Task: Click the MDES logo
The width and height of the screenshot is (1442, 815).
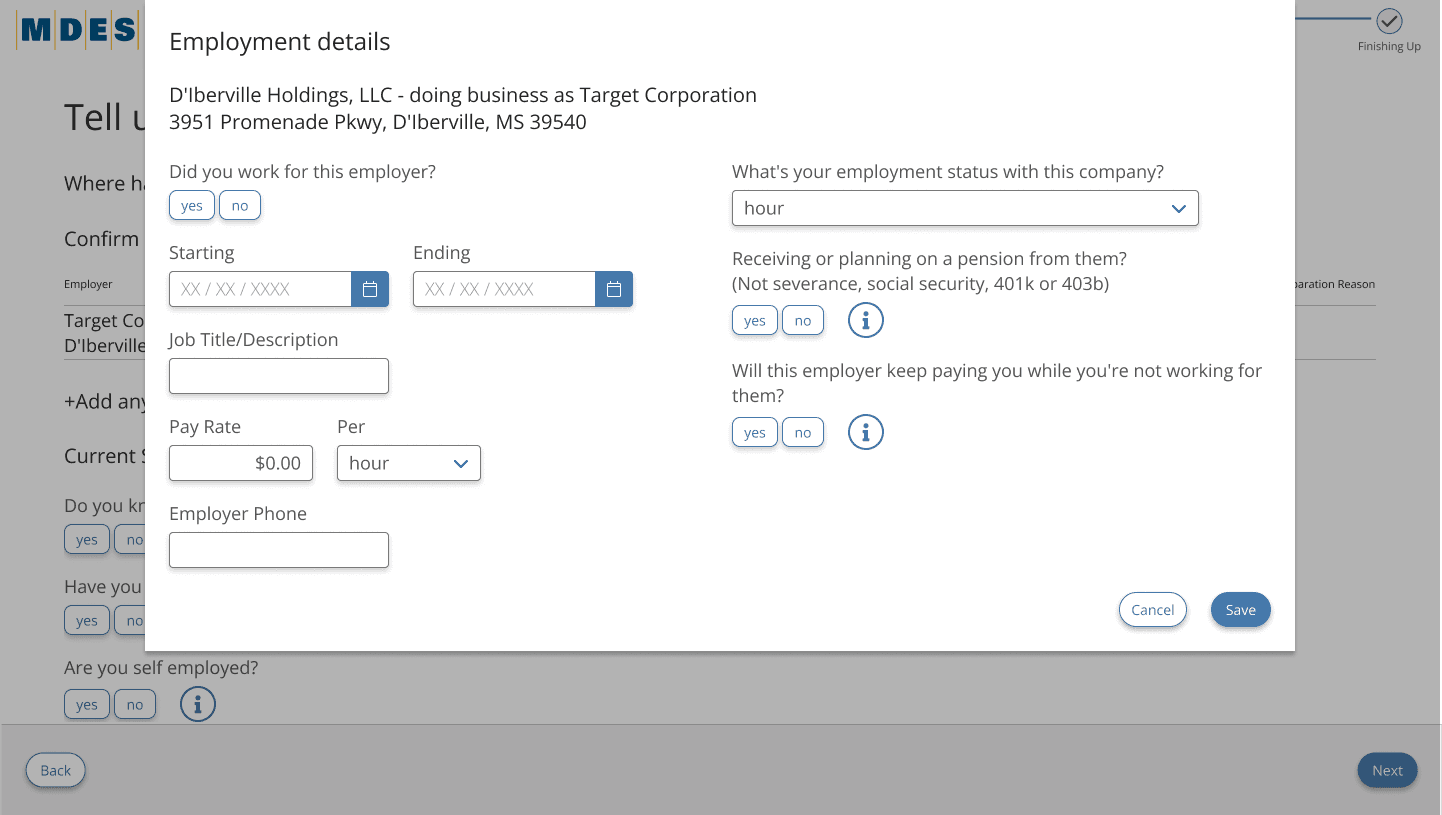Action: point(76,31)
